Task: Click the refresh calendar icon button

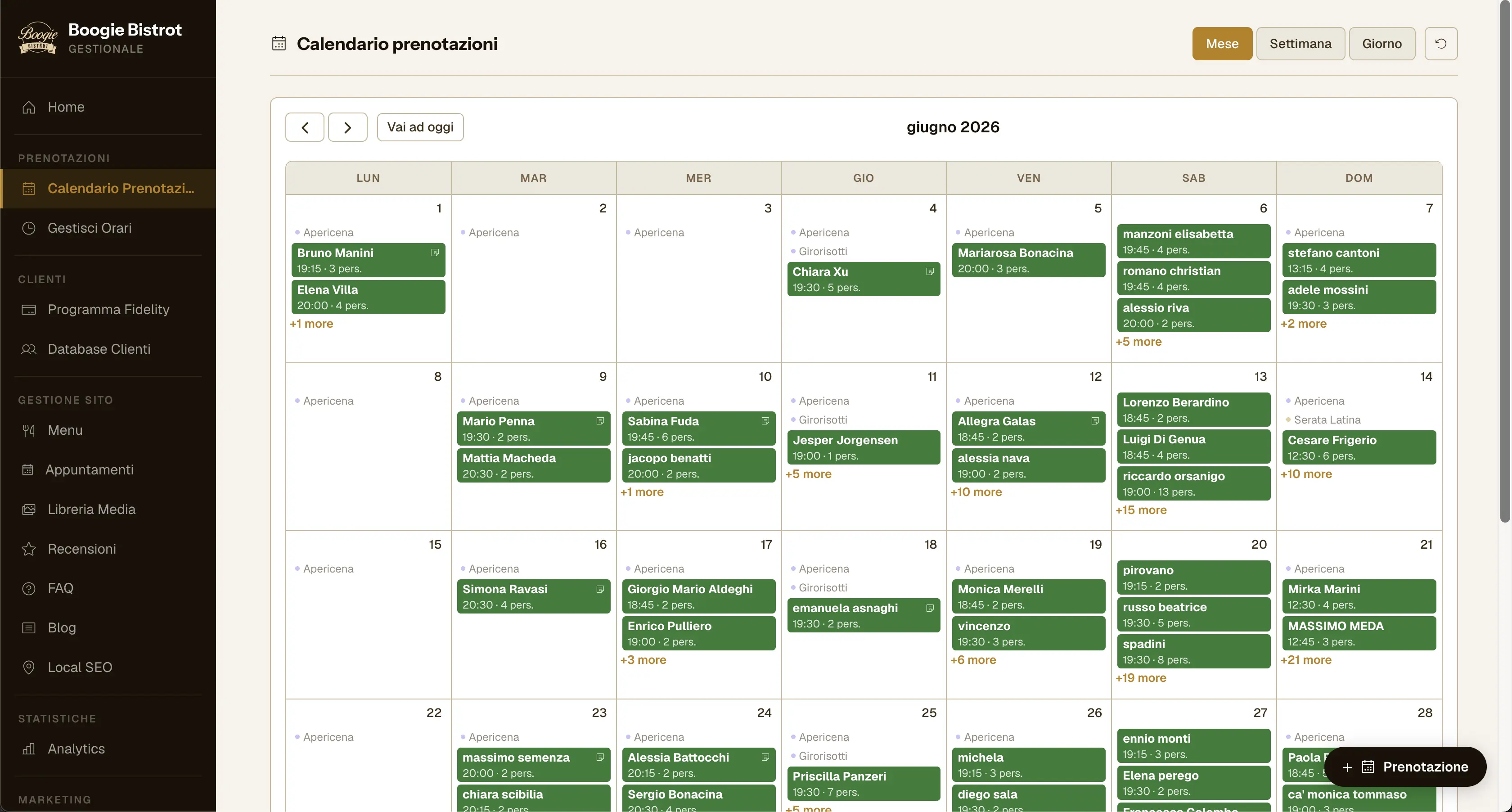Action: (x=1440, y=44)
